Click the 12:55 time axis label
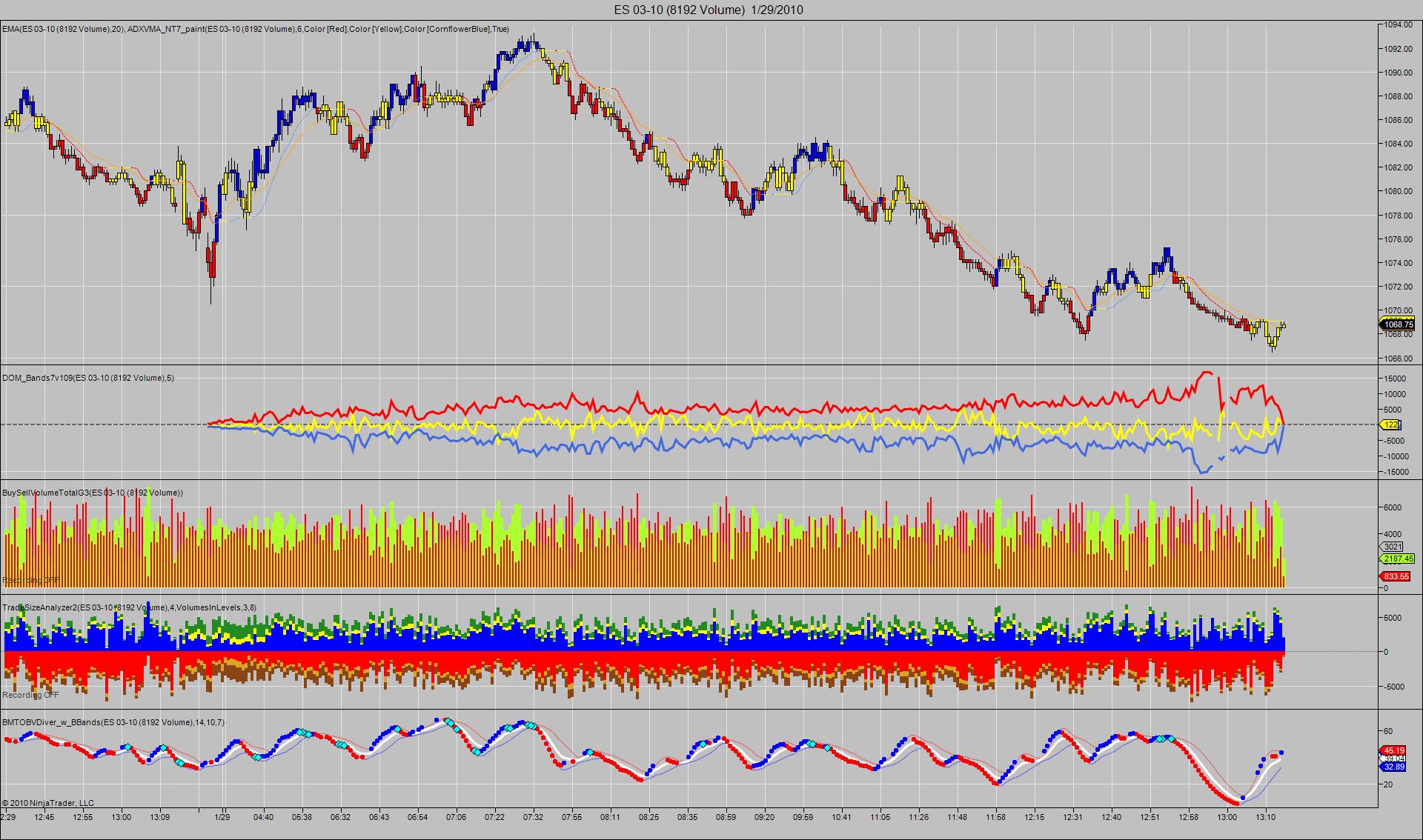 pos(83,818)
